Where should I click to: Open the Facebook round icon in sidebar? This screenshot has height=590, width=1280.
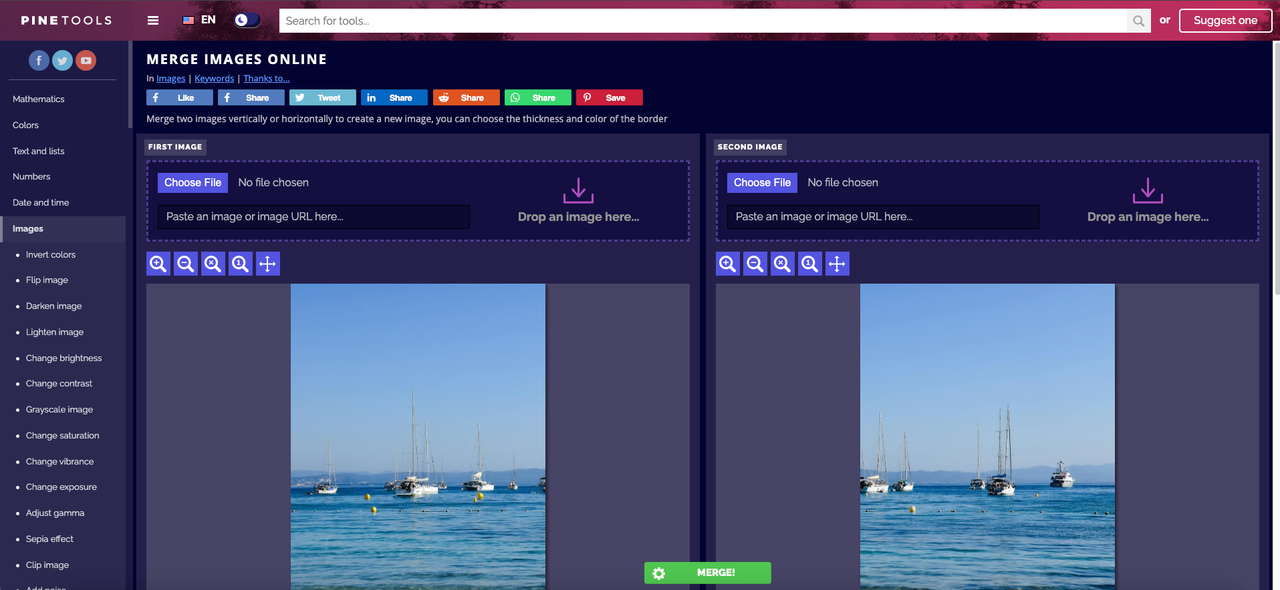coord(39,61)
